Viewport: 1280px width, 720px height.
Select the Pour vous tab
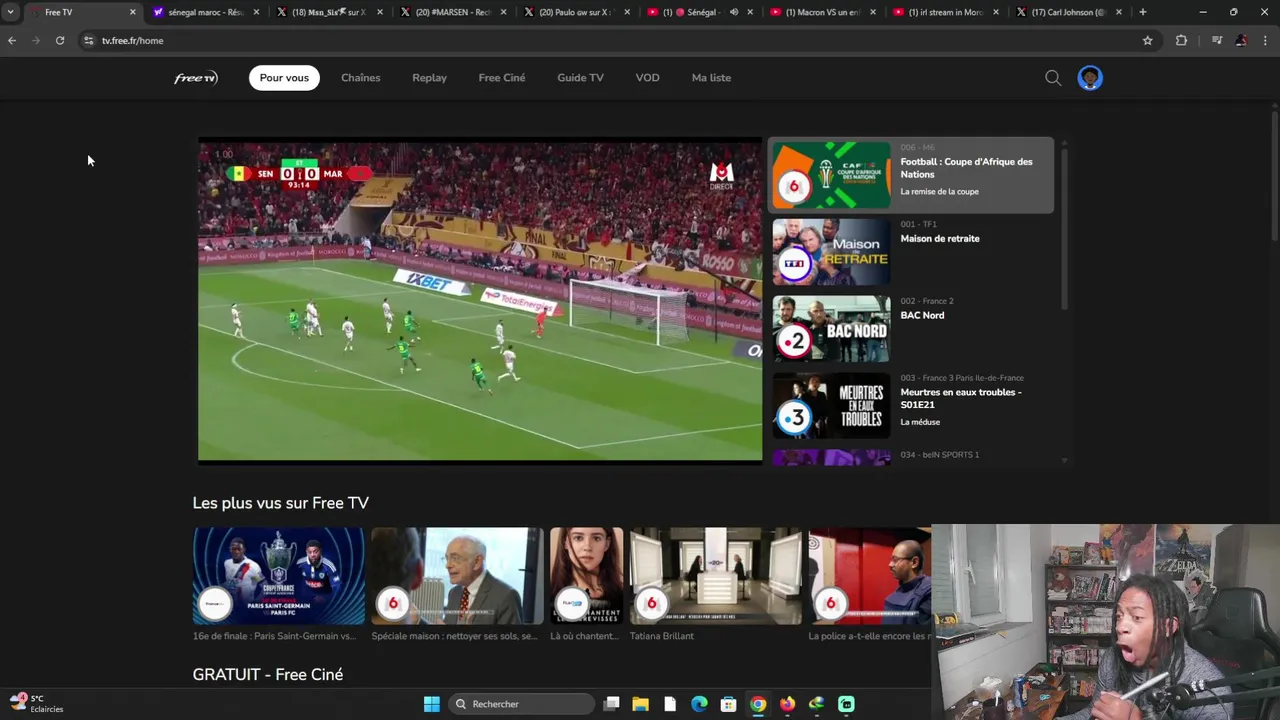[x=284, y=78]
